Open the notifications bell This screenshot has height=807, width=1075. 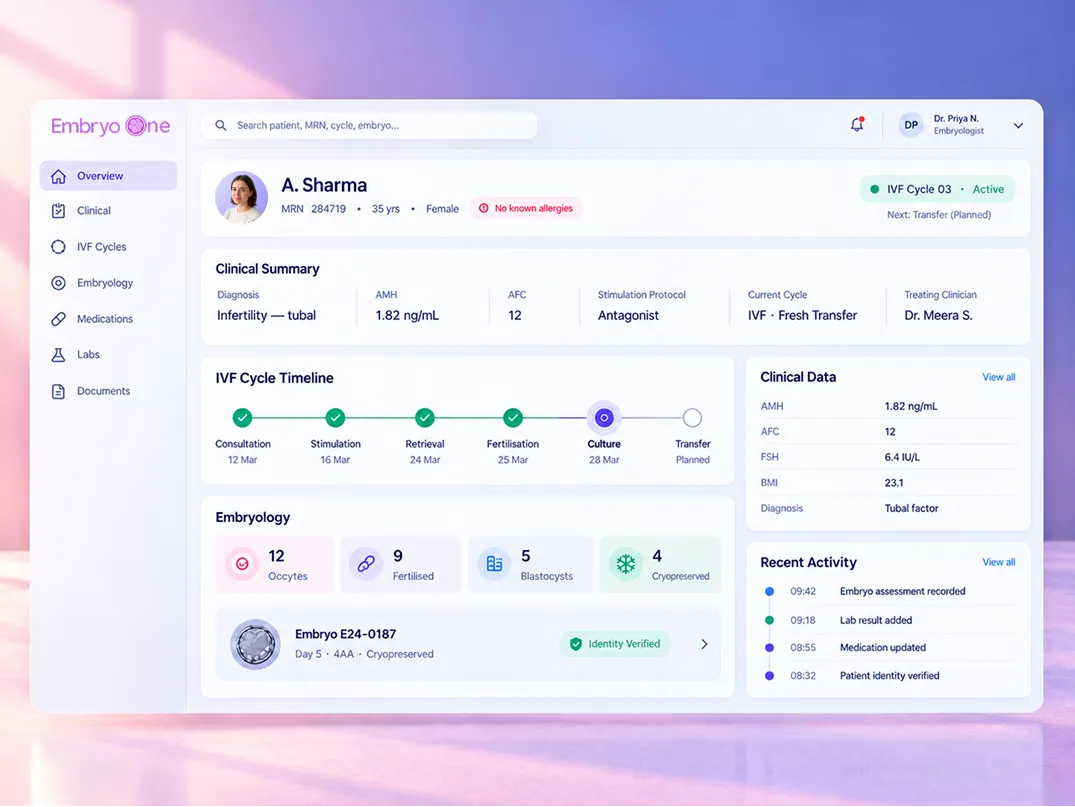(x=857, y=125)
